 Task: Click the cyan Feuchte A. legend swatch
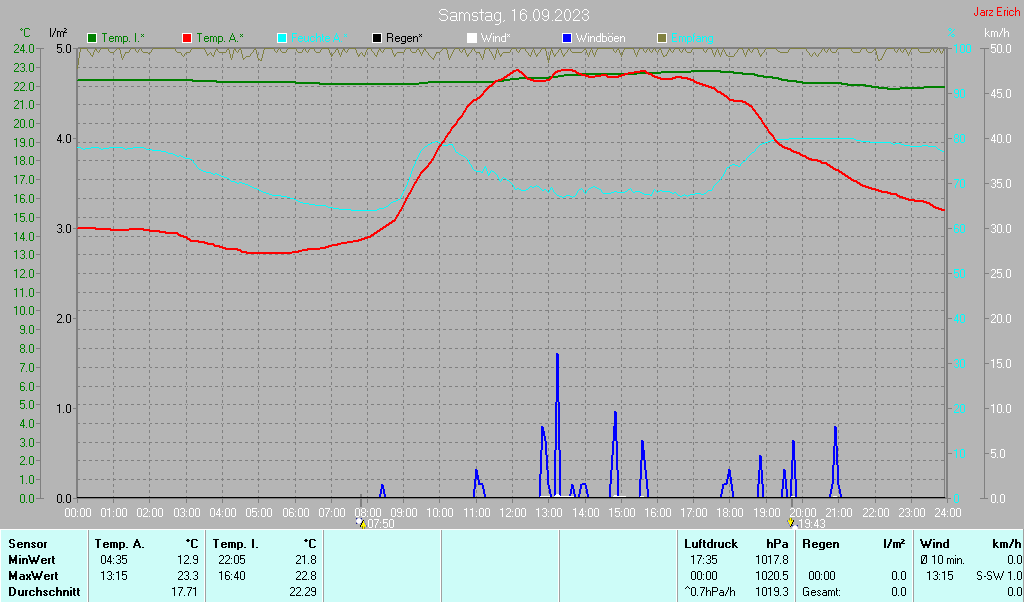point(282,39)
